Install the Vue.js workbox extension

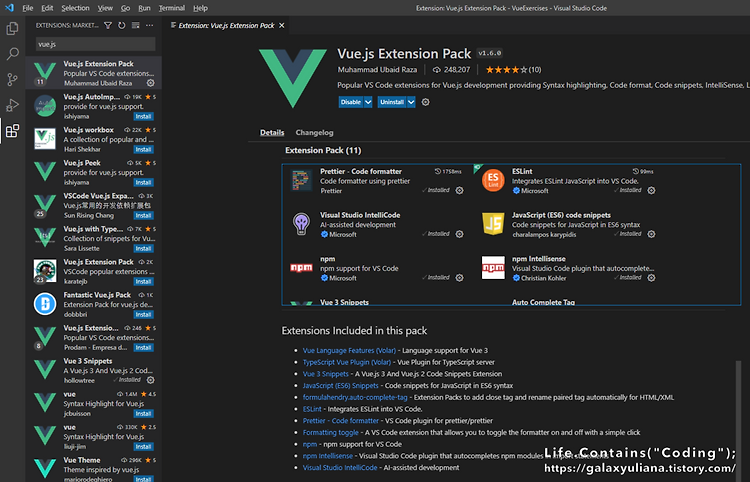coord(143,149)
